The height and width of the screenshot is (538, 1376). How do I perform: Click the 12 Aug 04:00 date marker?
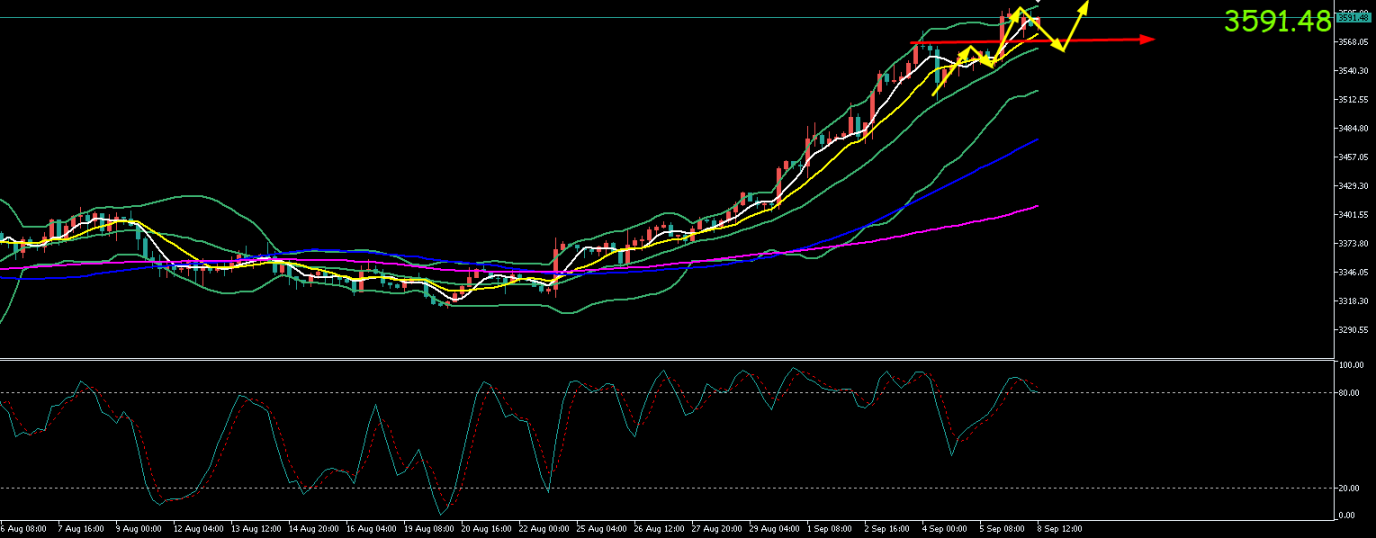tap(198, 528)
